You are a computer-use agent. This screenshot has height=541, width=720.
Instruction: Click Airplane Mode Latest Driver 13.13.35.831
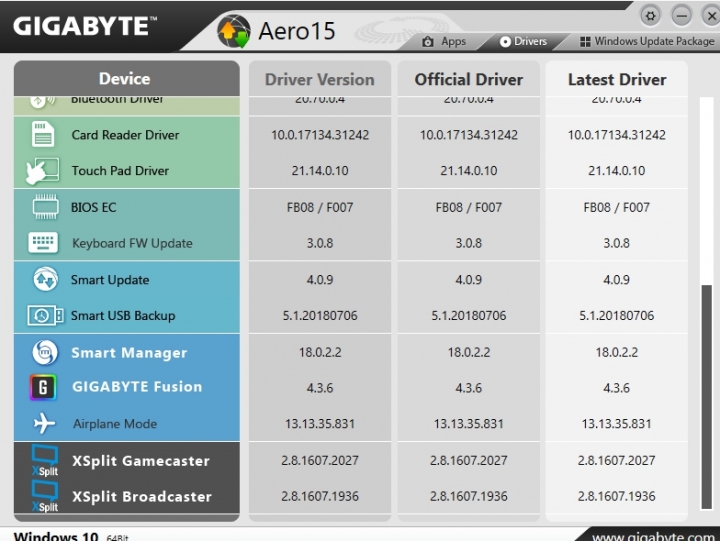(x=616, y=424)
